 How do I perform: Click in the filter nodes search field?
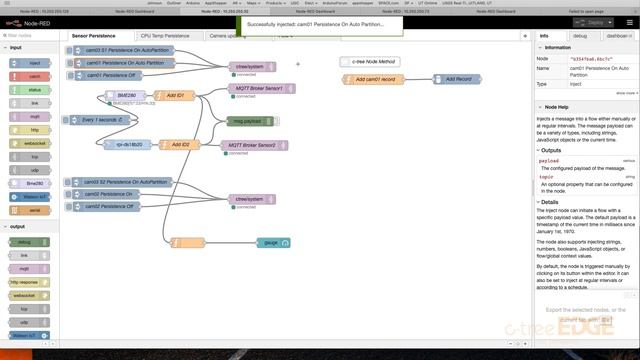[30, 36]
